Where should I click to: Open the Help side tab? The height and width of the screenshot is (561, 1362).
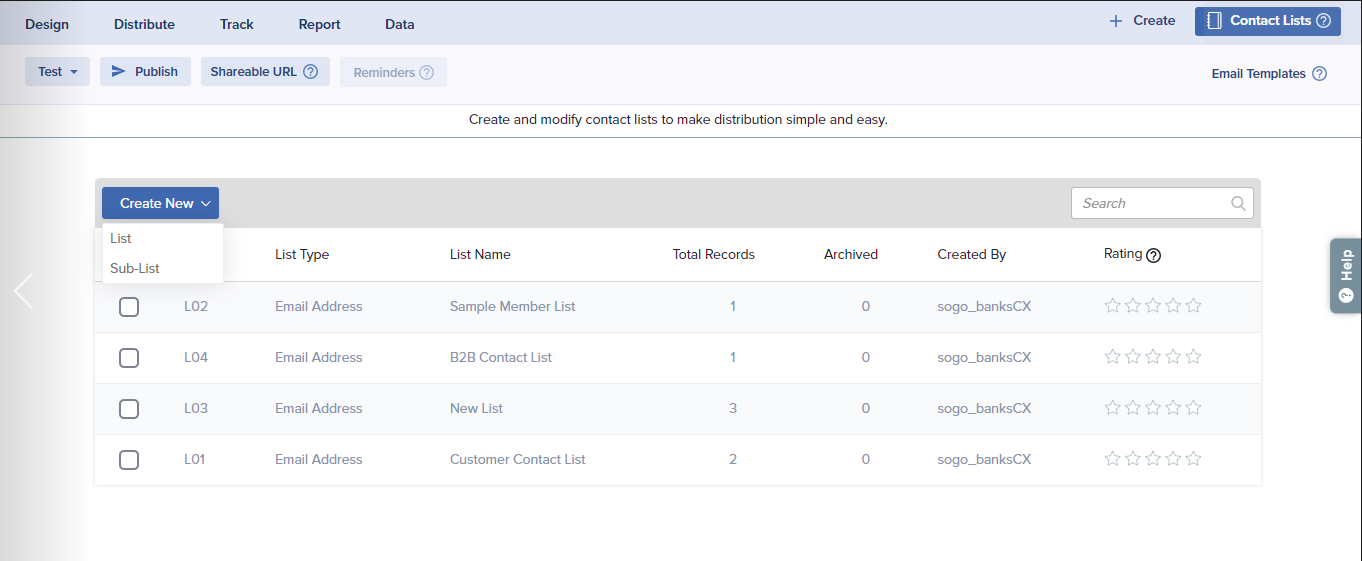point(1345,275)
